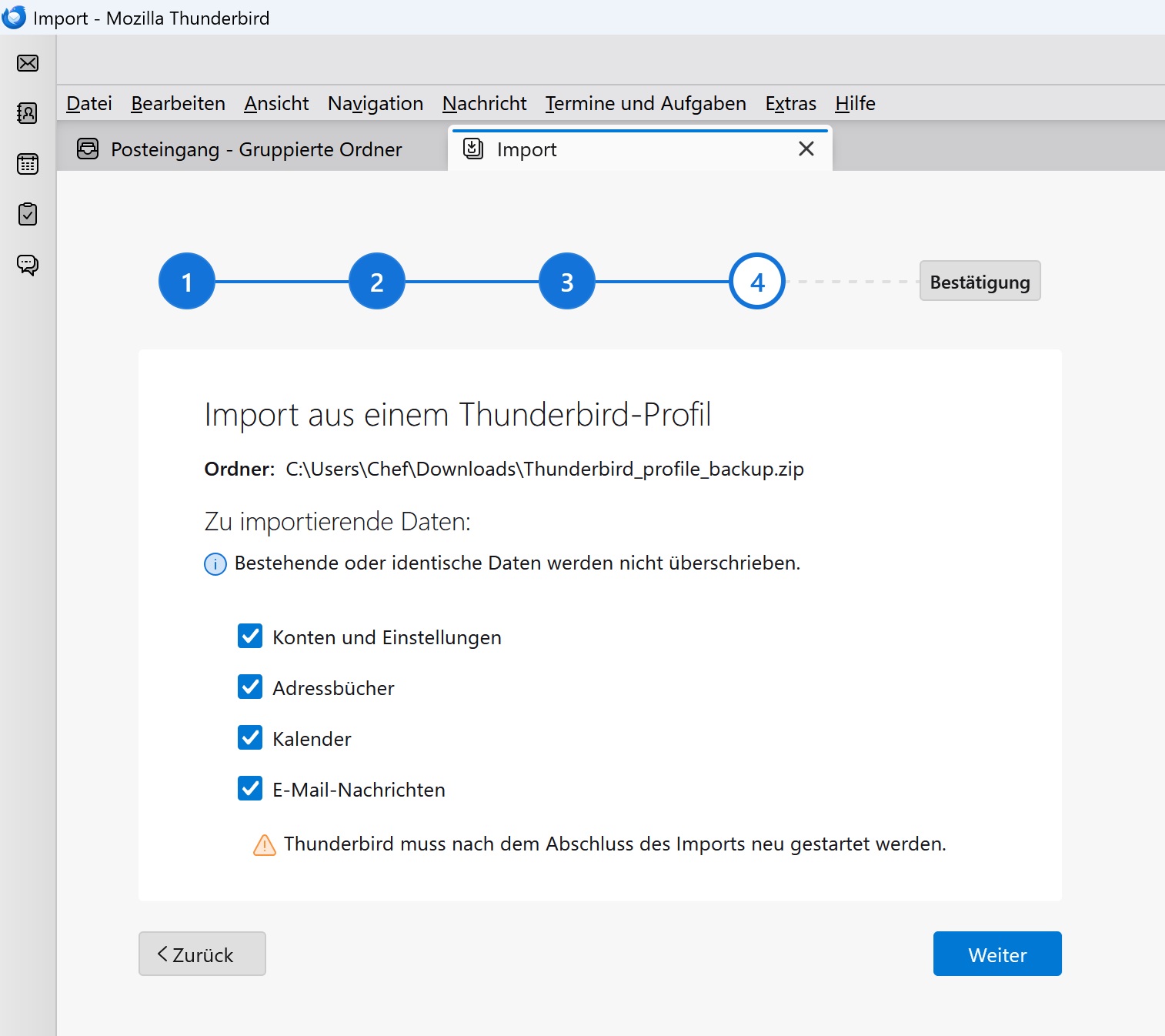
Task: Click the warning triangle restart icon
Action: (265, 845)
